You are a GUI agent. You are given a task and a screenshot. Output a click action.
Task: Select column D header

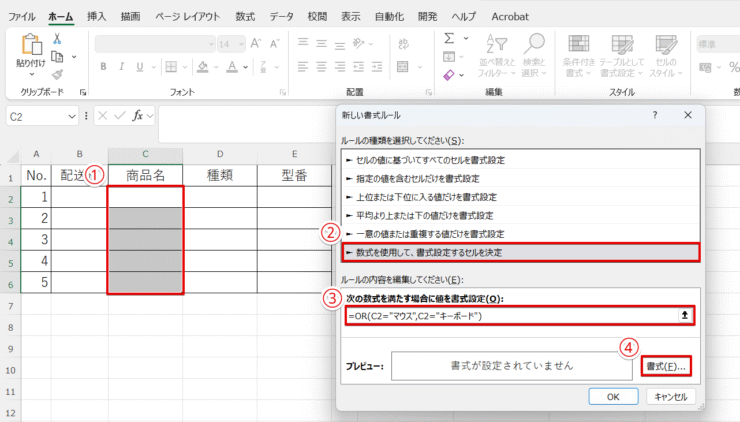point(220,154)
